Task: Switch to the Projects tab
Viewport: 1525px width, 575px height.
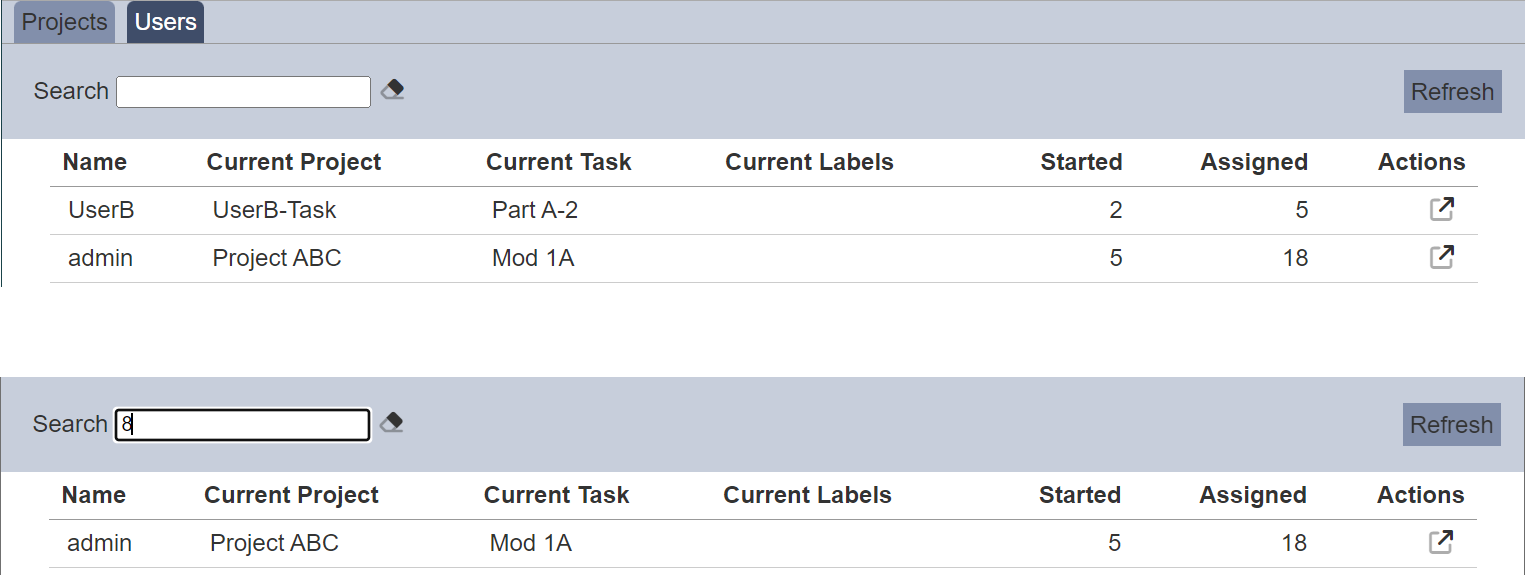Action: pos(65,22)
